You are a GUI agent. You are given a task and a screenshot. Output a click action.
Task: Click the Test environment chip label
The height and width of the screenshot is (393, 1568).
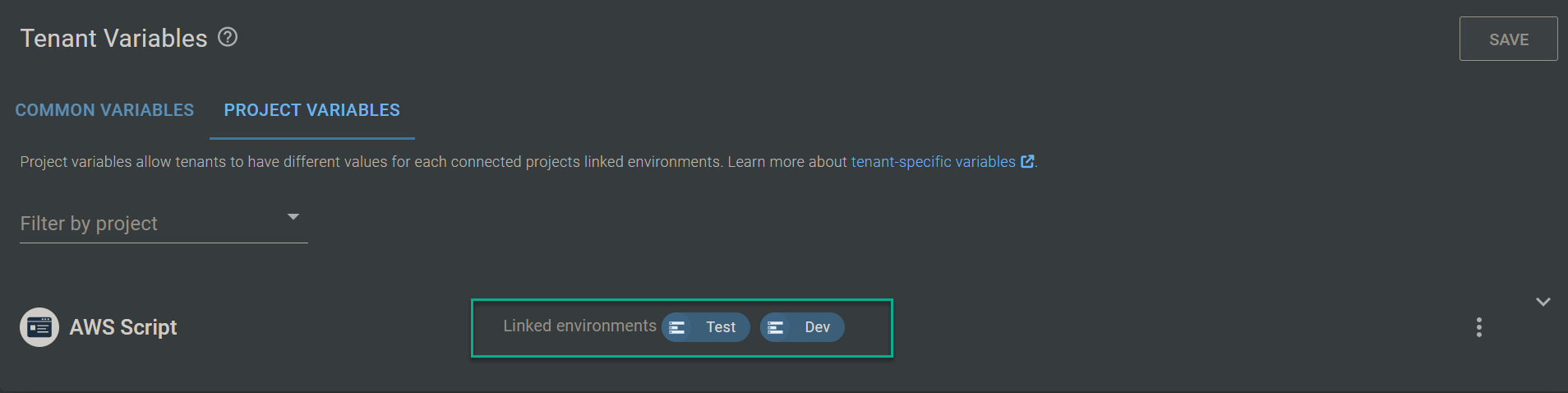click(x=721, y=327)
